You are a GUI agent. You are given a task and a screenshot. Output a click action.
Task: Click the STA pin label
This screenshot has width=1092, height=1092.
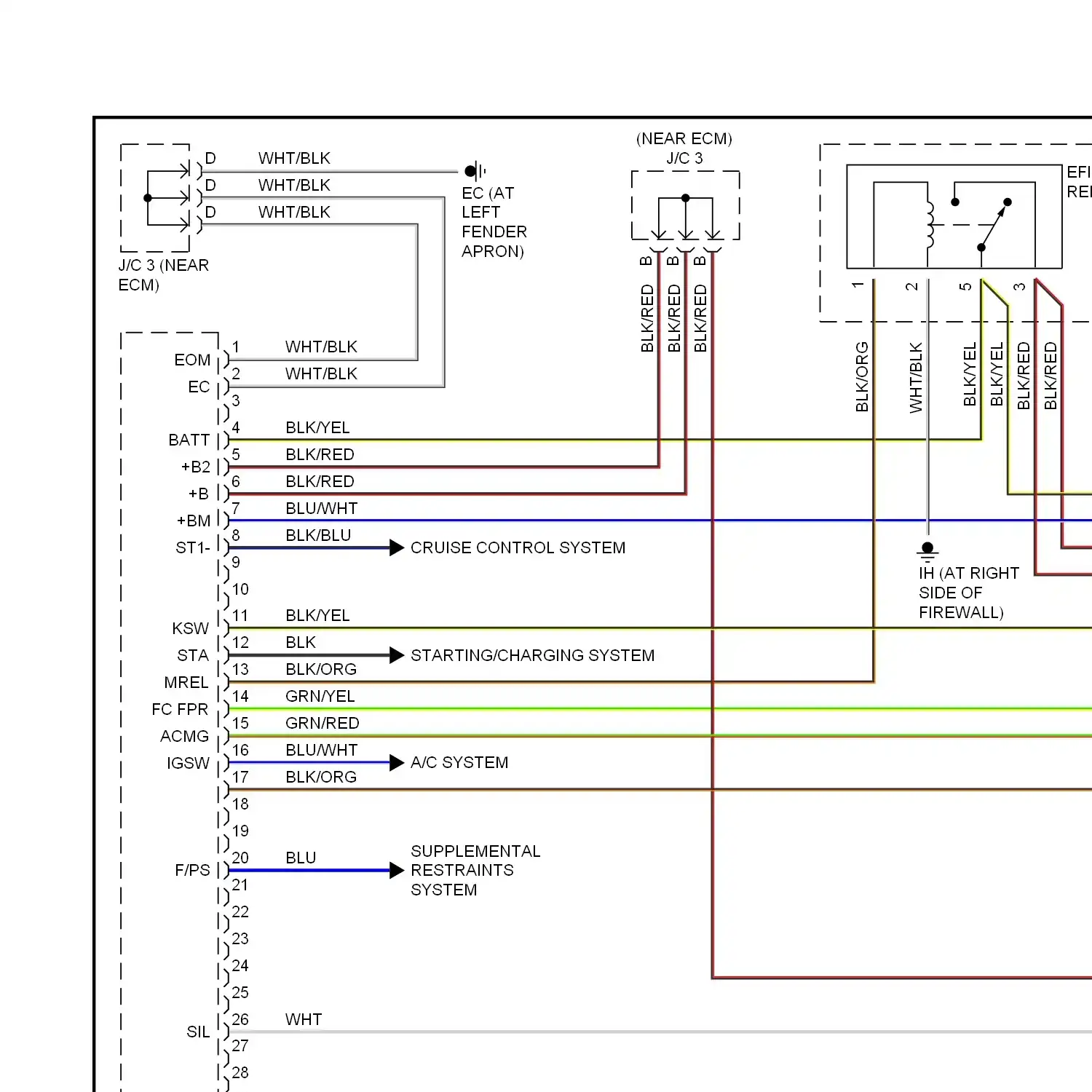pyautogui.click(x=193, y=656)
